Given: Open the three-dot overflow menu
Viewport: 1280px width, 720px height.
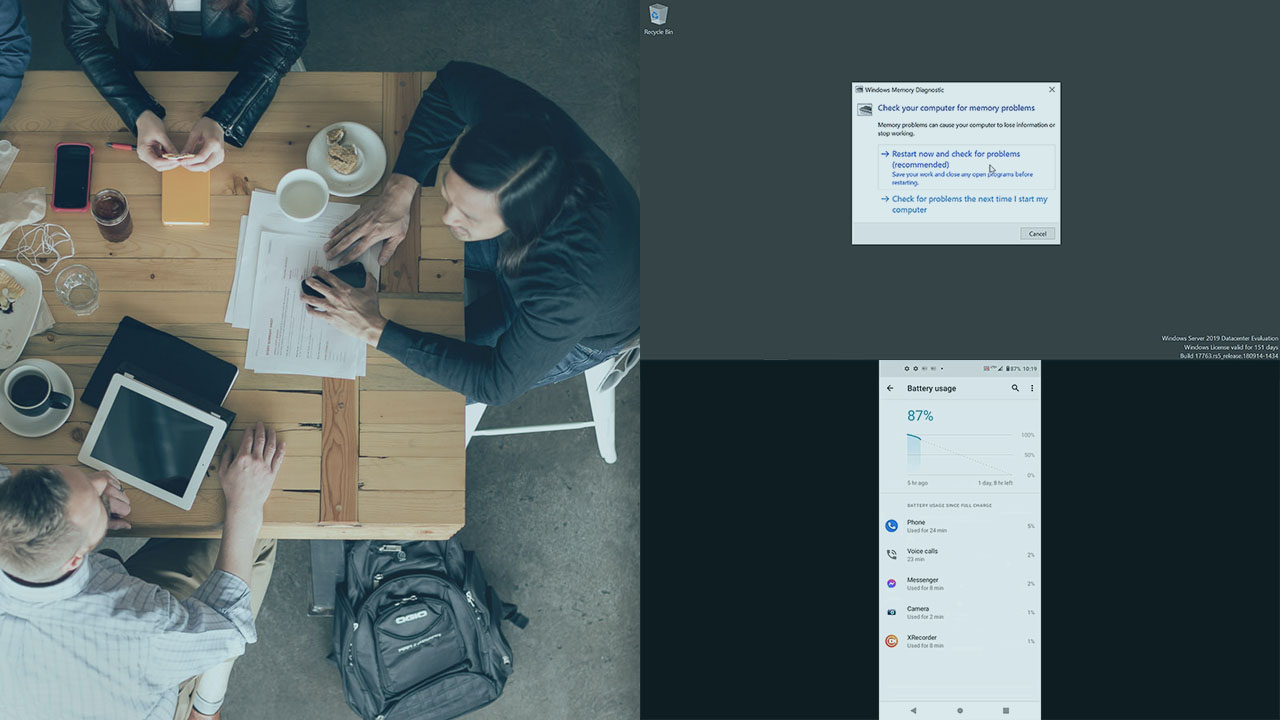Looking at the screenshot, I should (1032, 388).
